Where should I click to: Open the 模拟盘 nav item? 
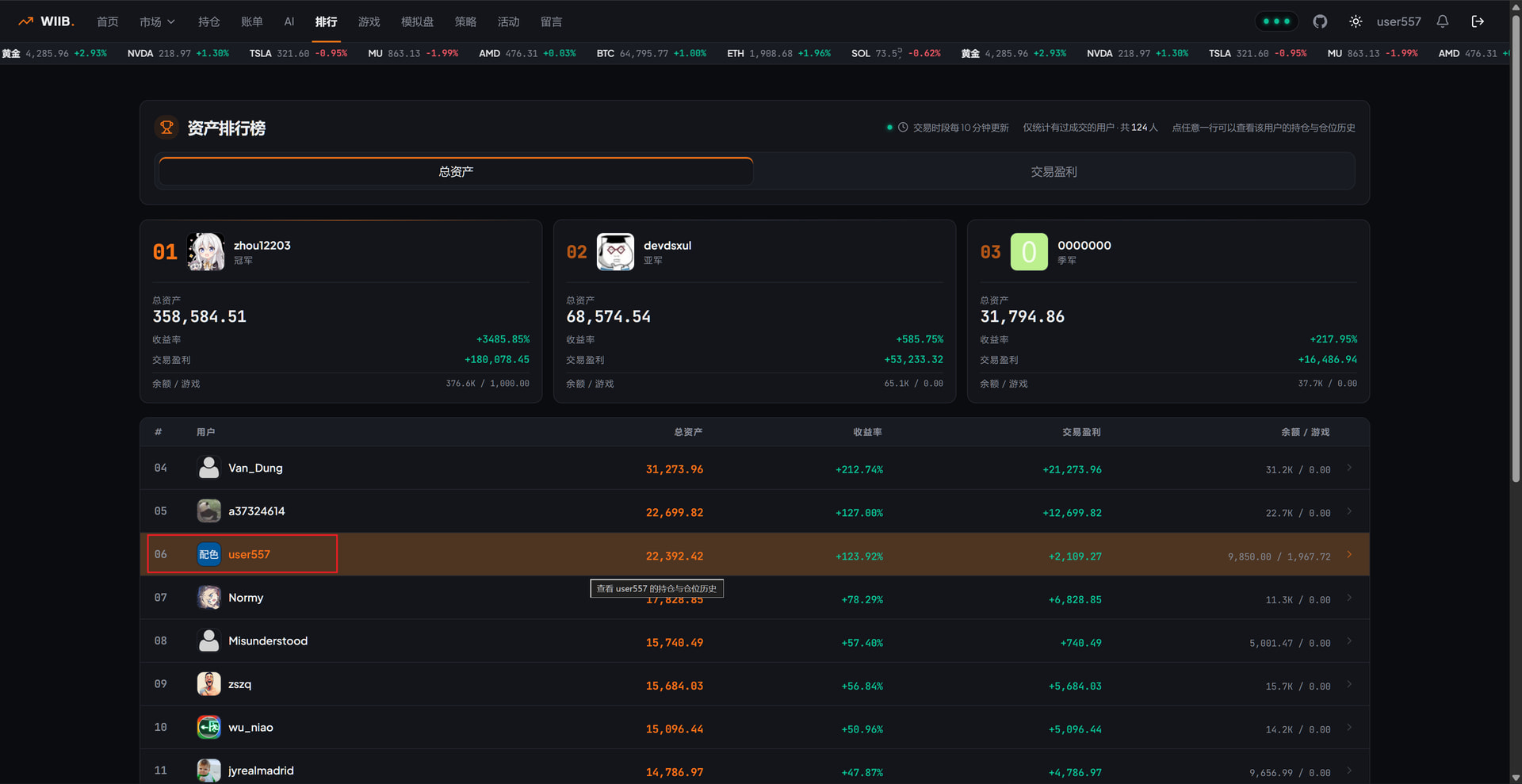pos(418,21)
